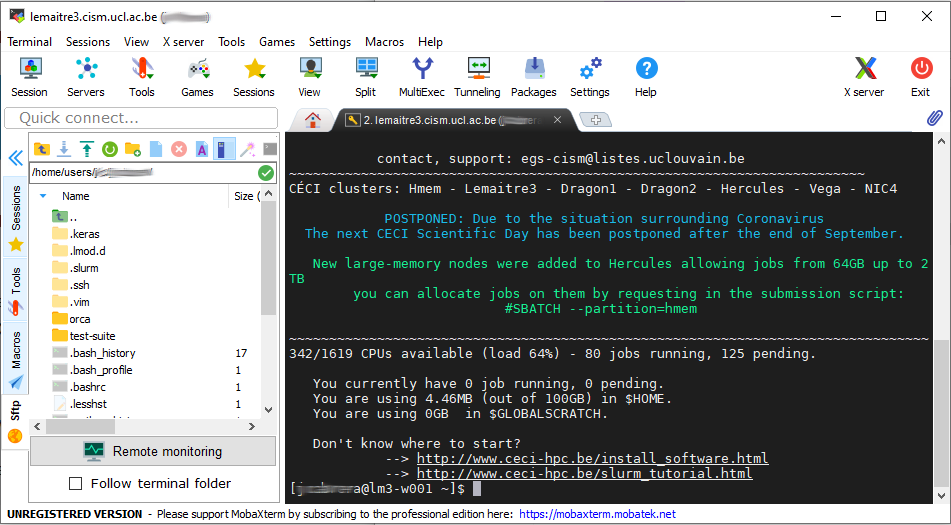Open the Sessions side tab
This screenshot has width=951, height=525.
15,216
